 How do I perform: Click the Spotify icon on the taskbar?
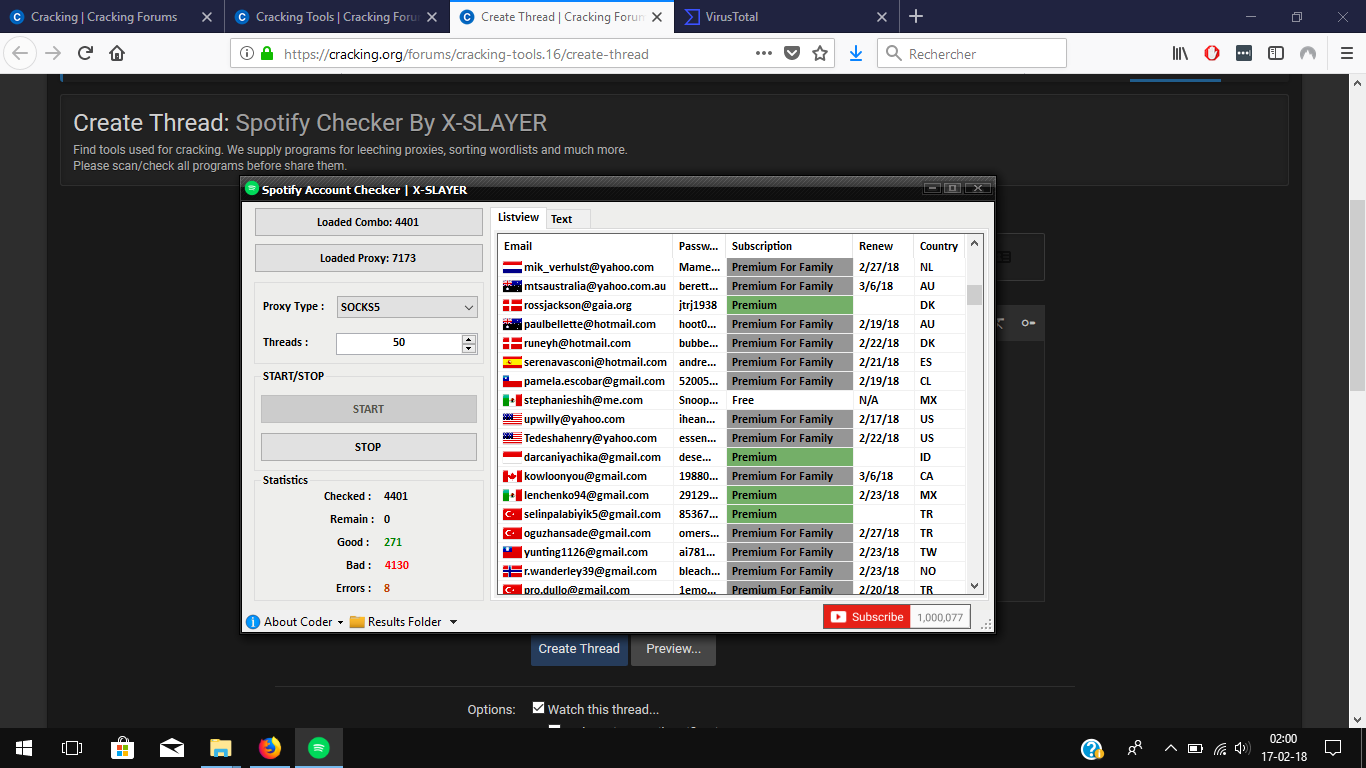(x=319, y=748)
